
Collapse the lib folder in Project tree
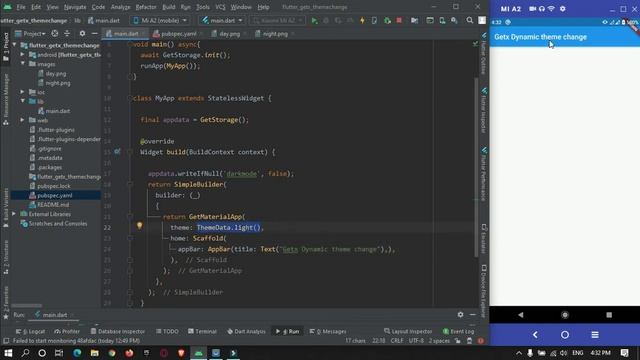tap(22, 102)
